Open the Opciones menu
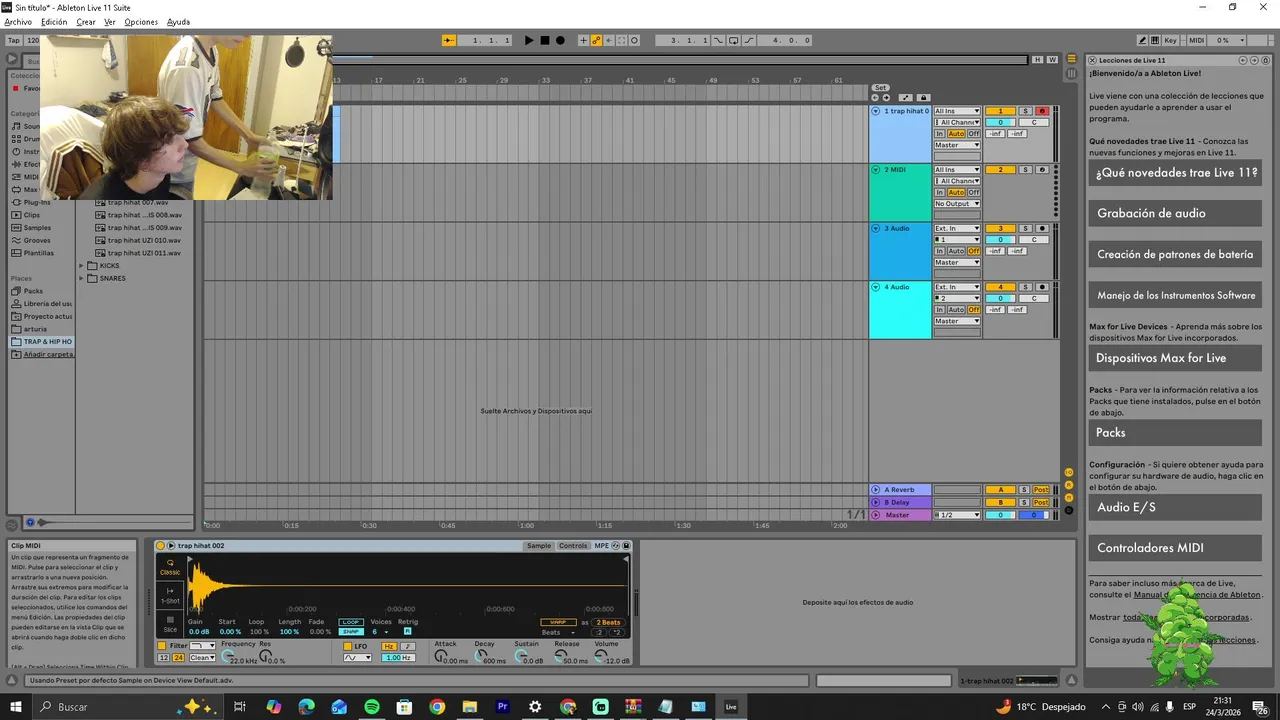This screenshot has height=720, width=1280. [x=141, y=22]
